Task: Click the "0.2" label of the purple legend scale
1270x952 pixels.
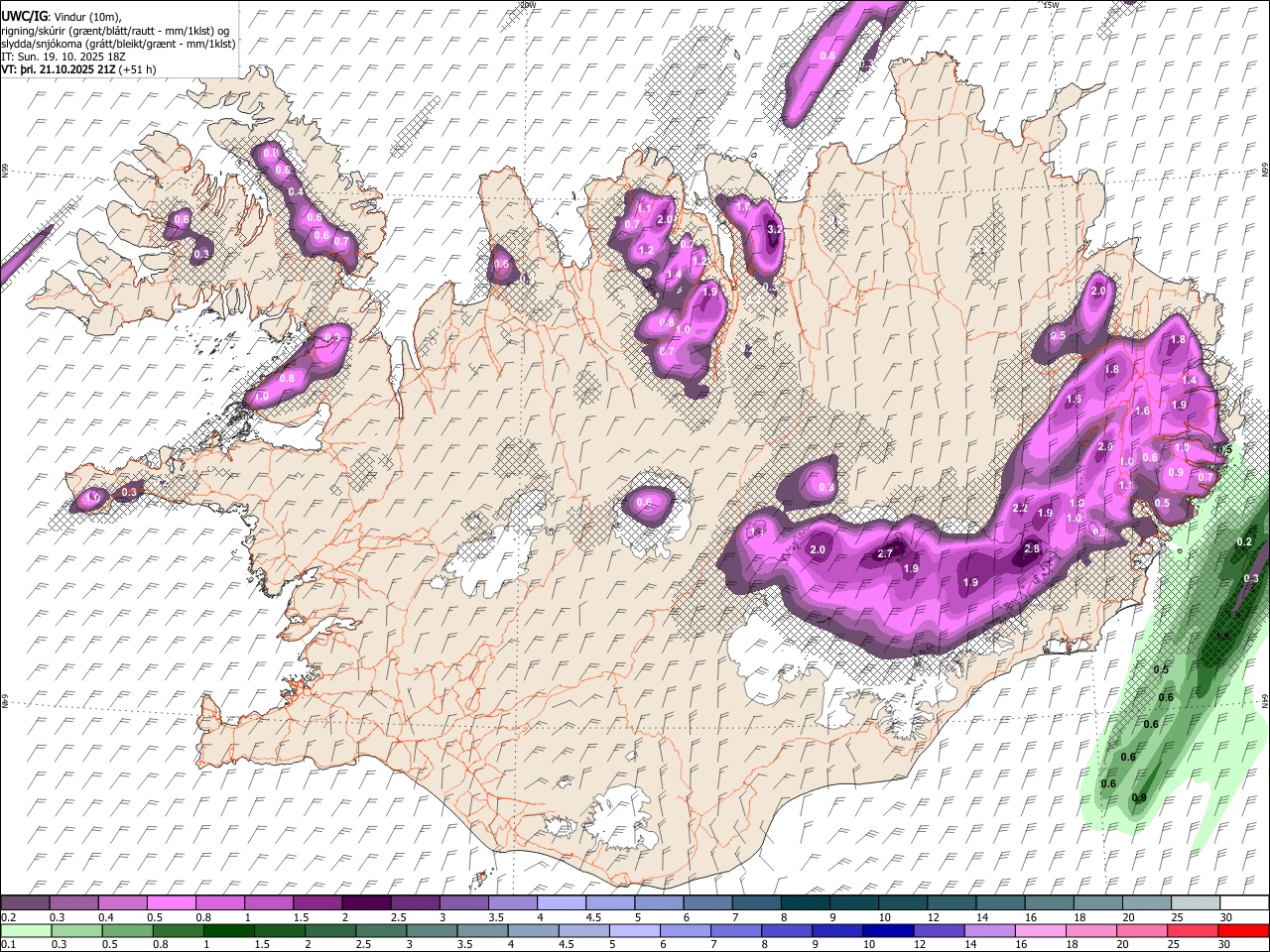Action: (9, 917)
